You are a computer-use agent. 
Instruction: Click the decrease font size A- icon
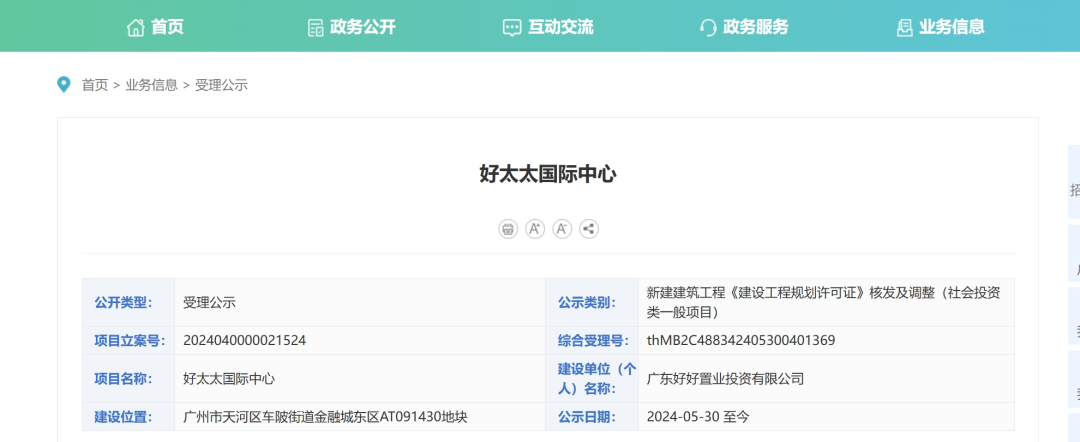click(x=562, y=229)
